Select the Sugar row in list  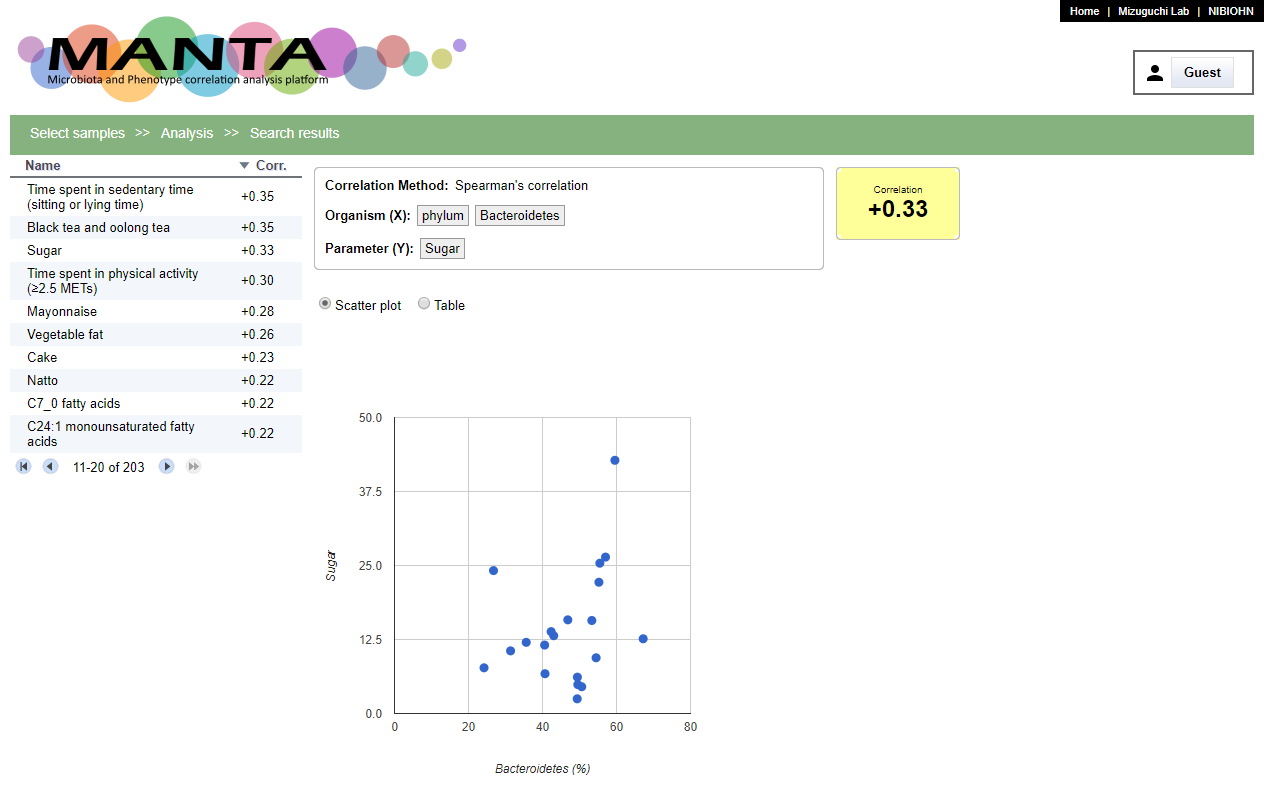[156, 250]
